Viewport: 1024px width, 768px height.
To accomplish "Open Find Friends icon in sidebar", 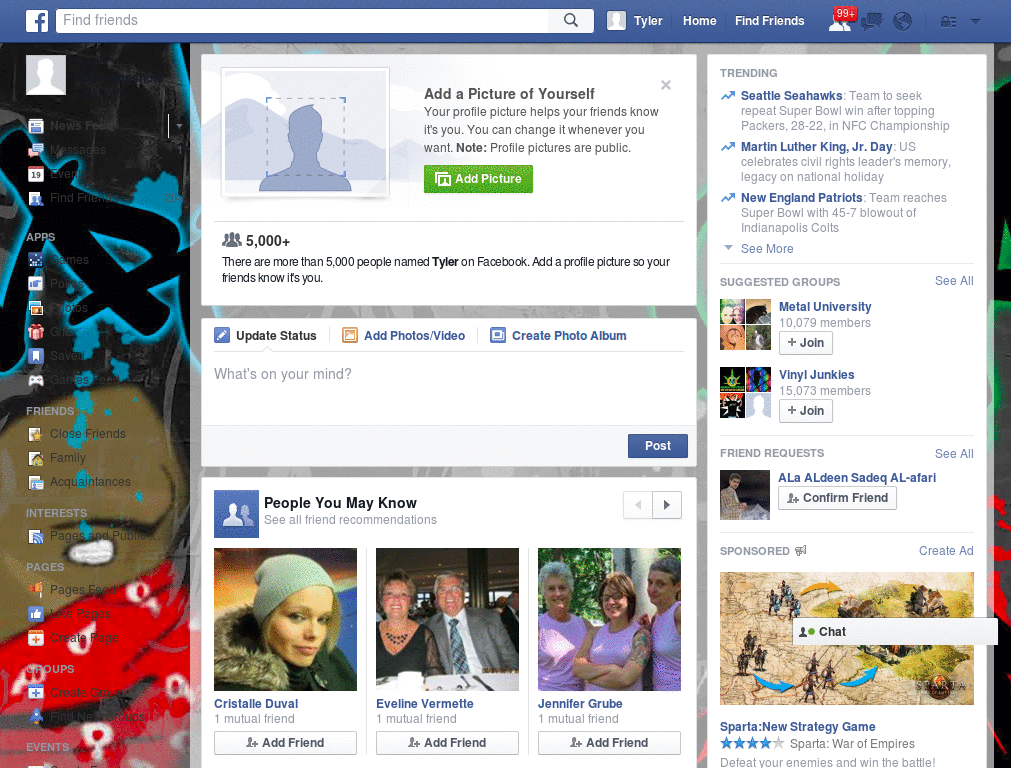I will pyautogui.click(x=36, y=198).
